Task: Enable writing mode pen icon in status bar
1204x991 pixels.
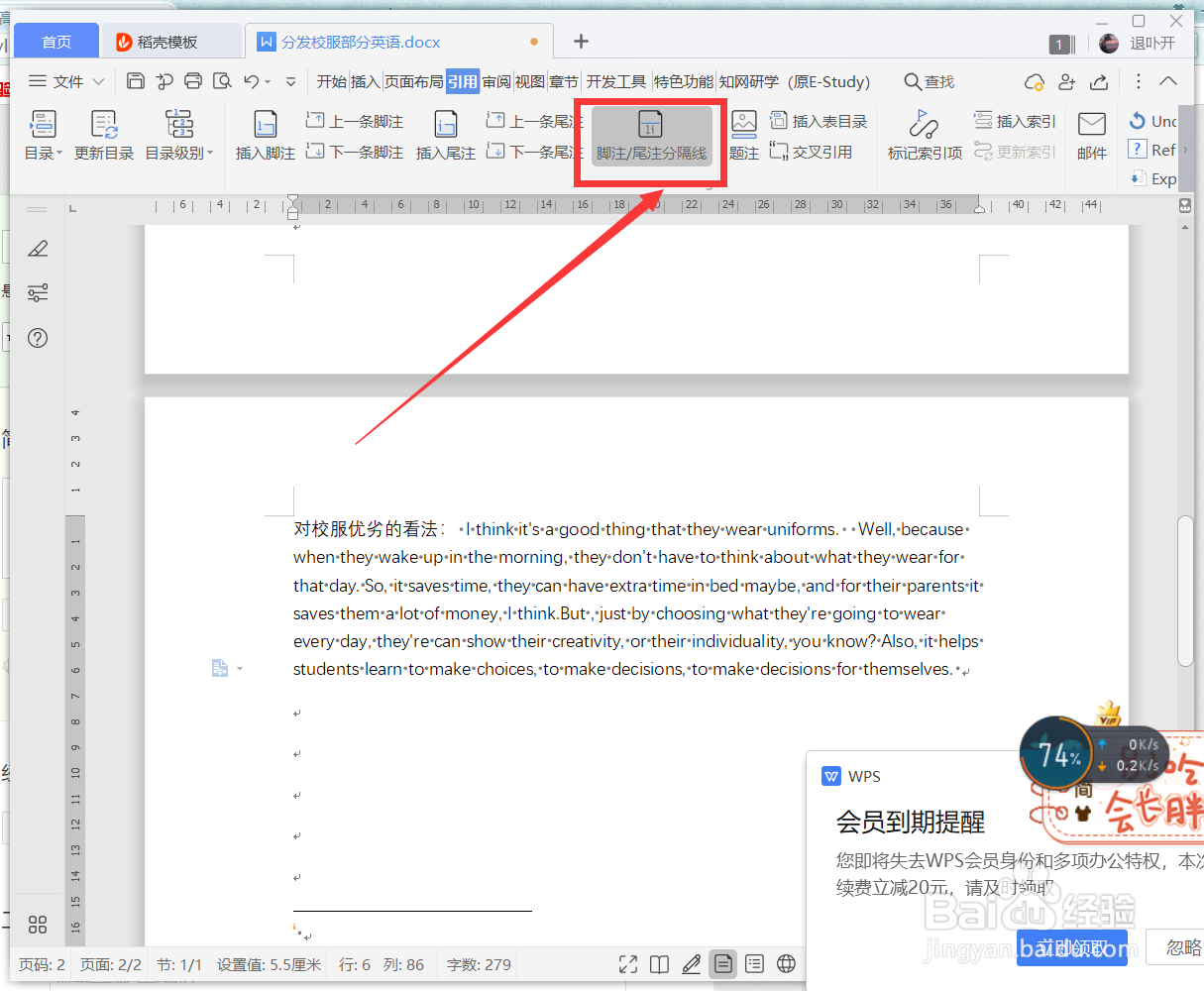Action: [x=692, y=963]
